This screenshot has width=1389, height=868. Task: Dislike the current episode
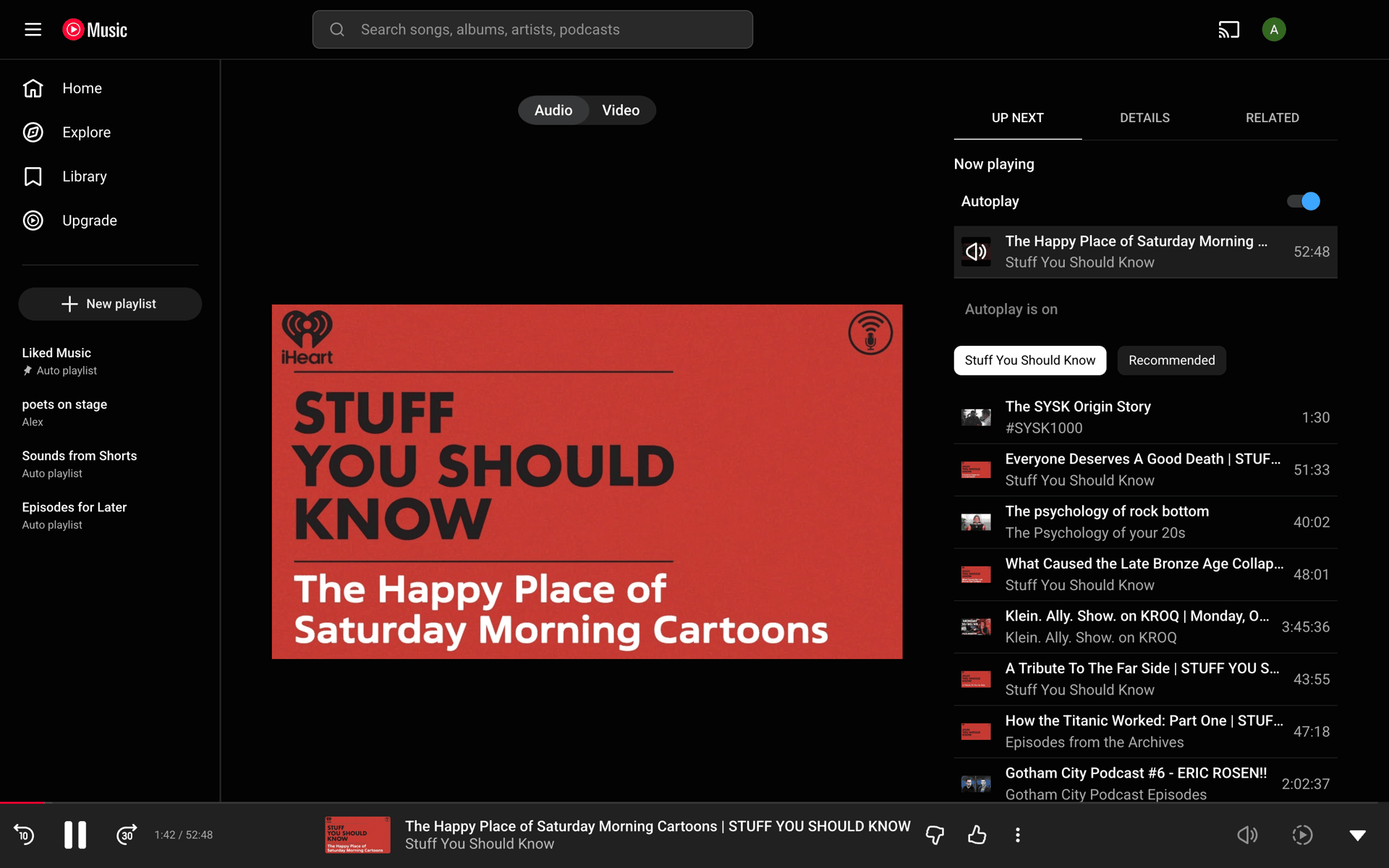pos(935,835)
